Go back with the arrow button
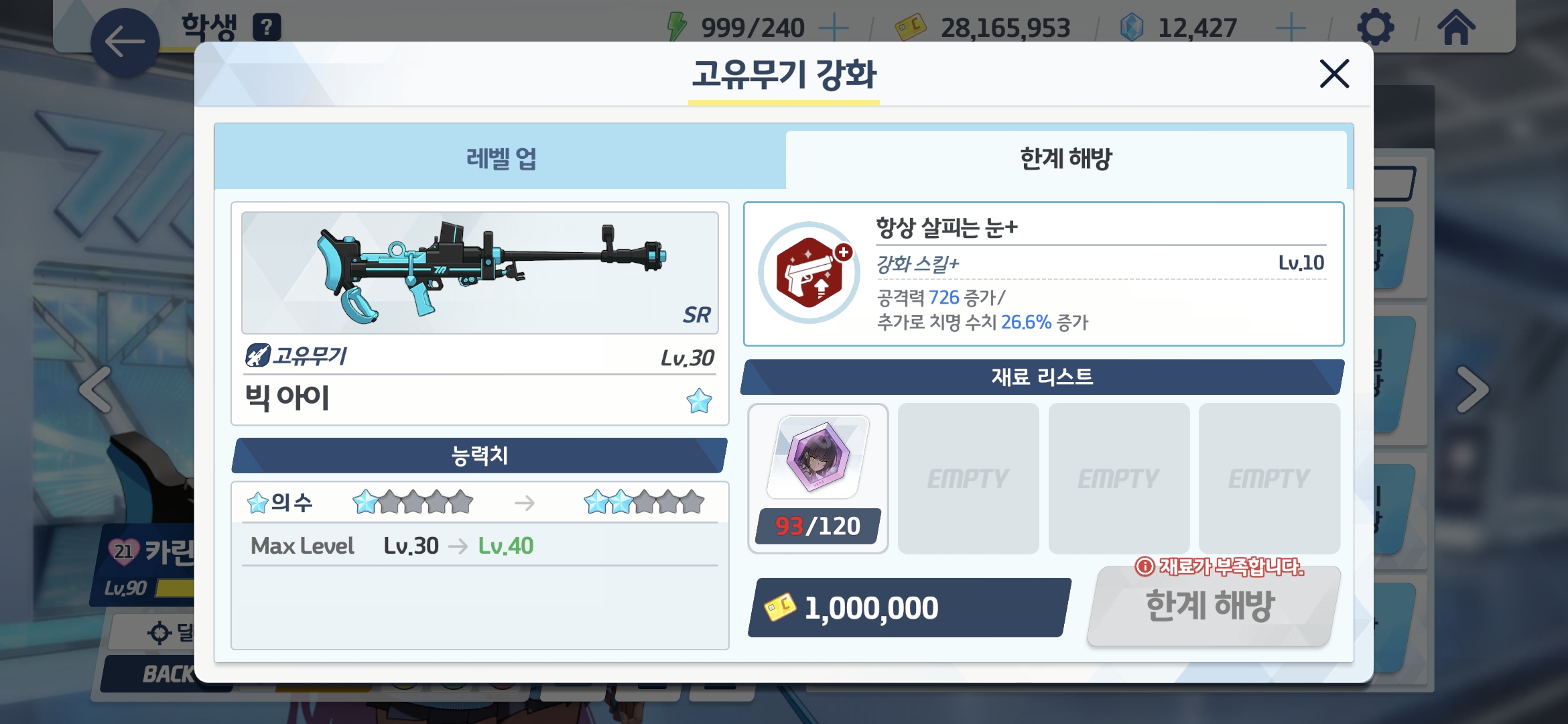This screenshot has width=1568, height=724. [x=125, y=43]
